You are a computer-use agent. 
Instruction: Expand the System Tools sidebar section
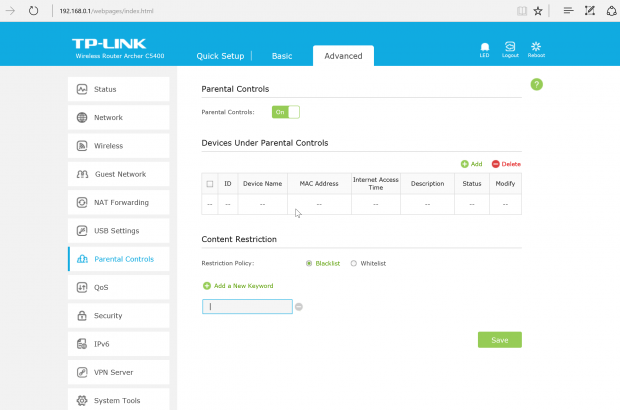[118, 400]
